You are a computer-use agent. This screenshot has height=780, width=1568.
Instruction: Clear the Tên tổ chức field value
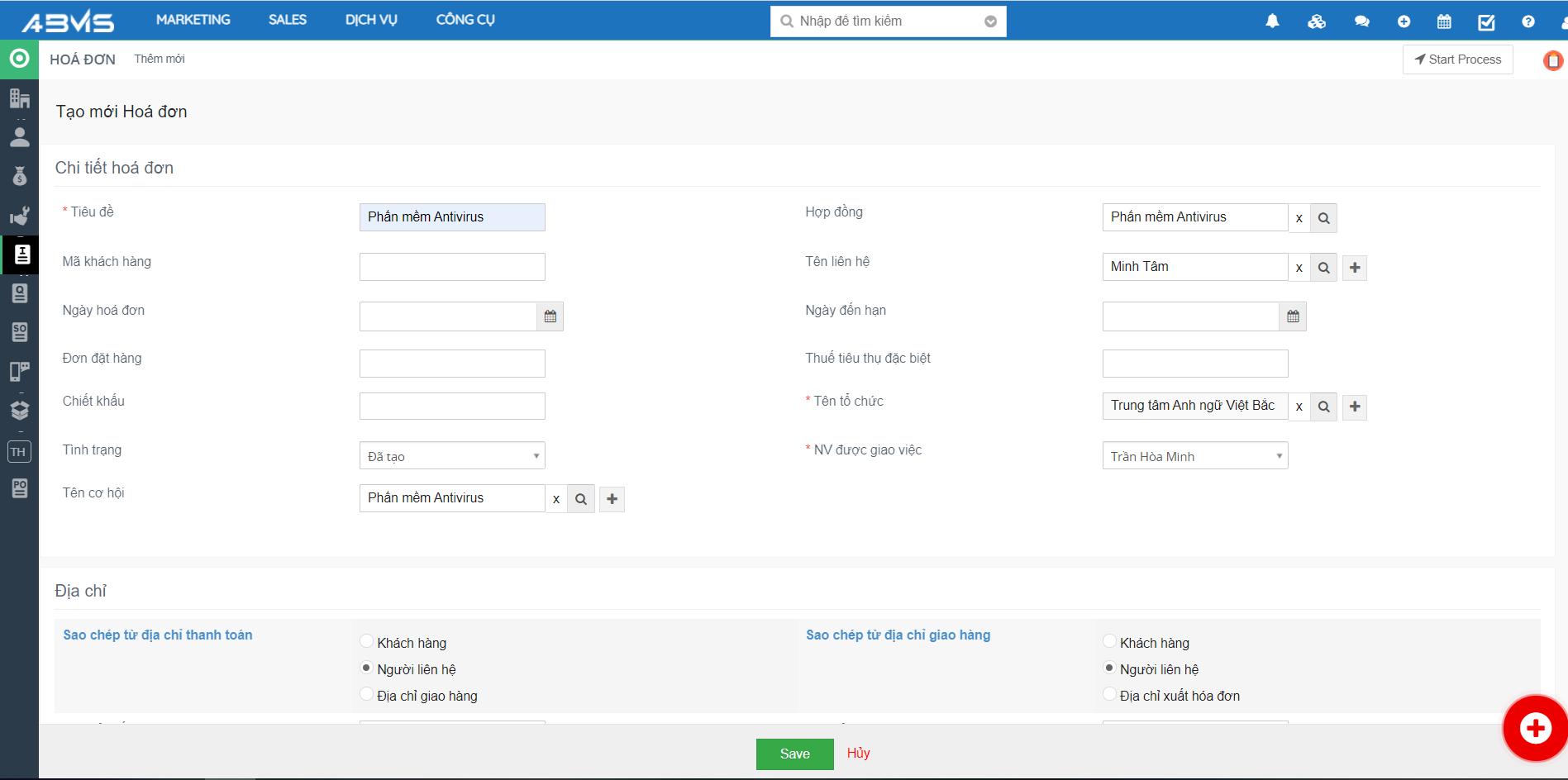(x=1299, y=407)
